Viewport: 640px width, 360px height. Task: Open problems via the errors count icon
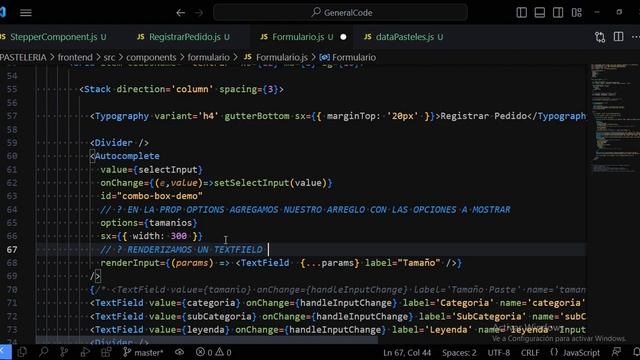click(205, 352)
